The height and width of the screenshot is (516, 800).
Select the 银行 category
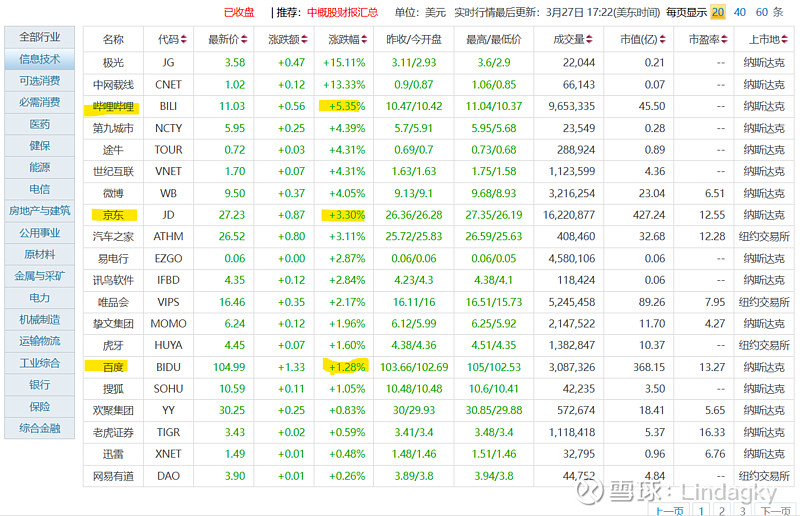point(40,384)
